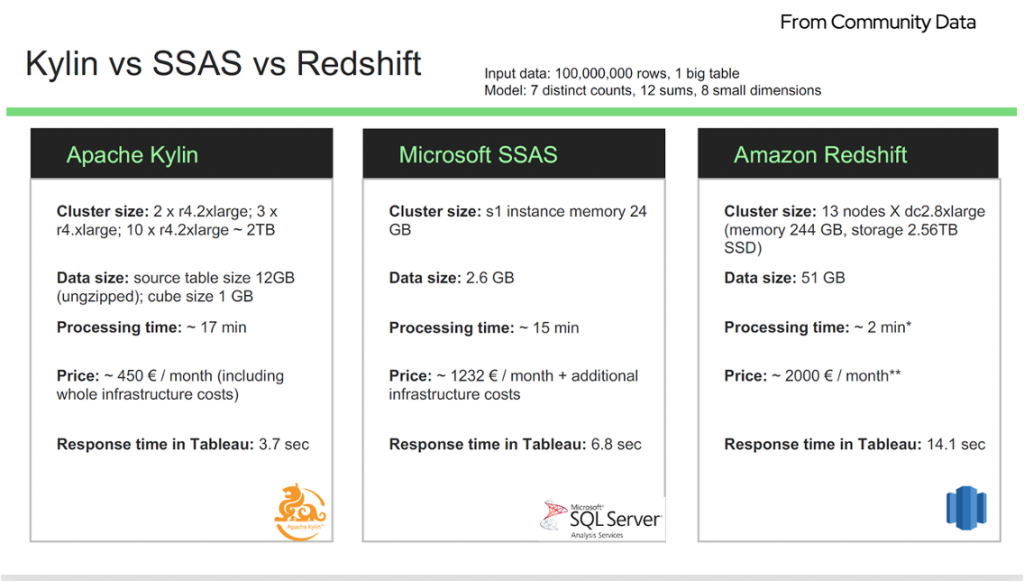Select the Microsoft SSAS card header
Screen dimensions: 1024x581
[x=514, y=153]
